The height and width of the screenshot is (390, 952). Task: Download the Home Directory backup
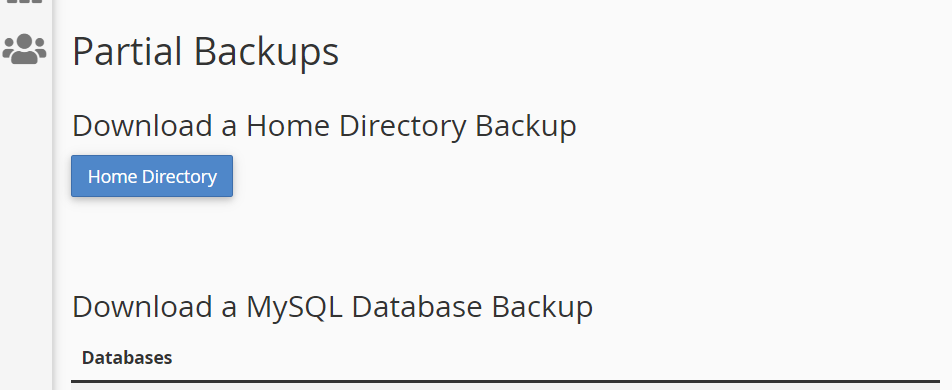[152, 176]
